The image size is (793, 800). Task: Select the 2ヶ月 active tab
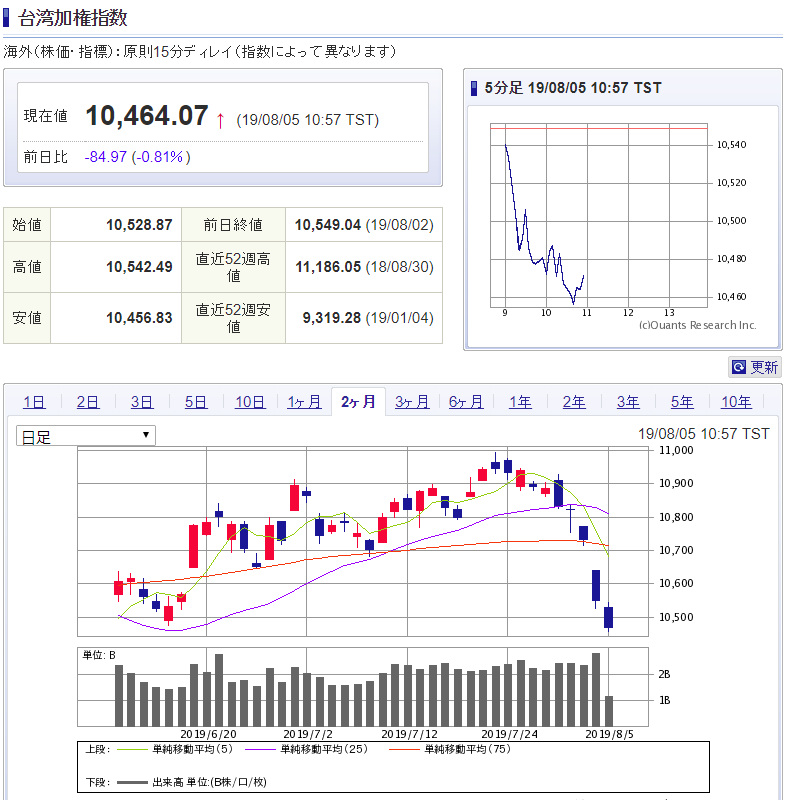358,402
